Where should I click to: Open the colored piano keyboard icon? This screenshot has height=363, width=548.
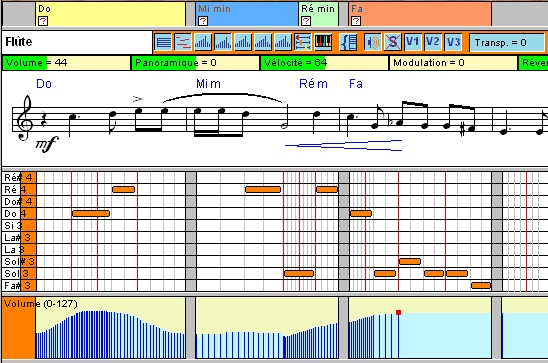click(323, 42)
